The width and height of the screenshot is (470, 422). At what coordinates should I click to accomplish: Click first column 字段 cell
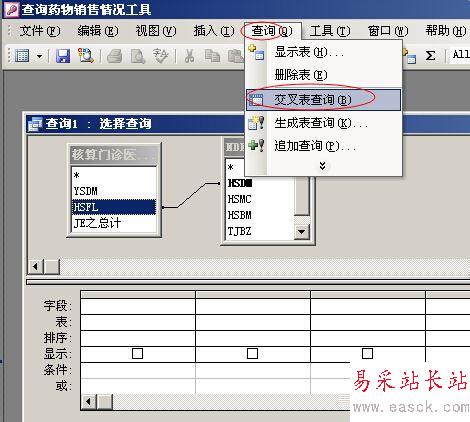click(x=138, y=306)
